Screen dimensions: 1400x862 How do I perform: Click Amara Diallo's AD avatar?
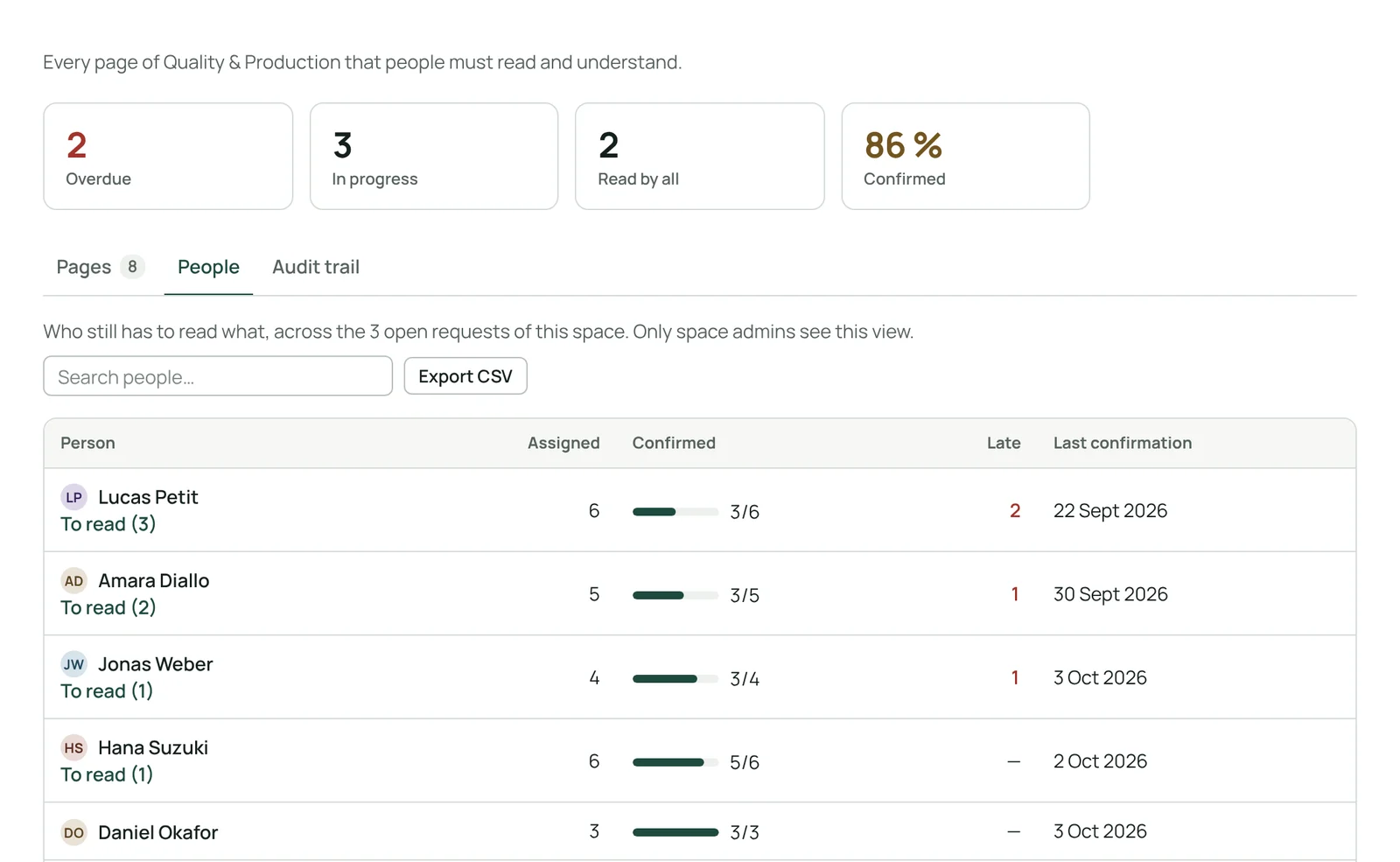tap(74, 581)
